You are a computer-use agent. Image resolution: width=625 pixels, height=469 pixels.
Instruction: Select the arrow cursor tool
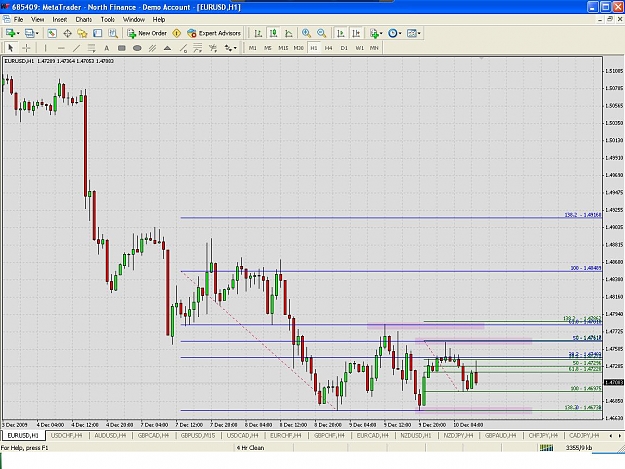pyautogui.click(x=11, y=48)
